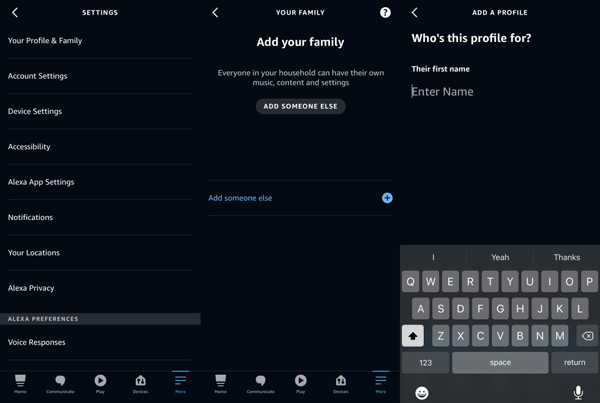Open Alexa Privacy
600x403 pixels.
100,288
